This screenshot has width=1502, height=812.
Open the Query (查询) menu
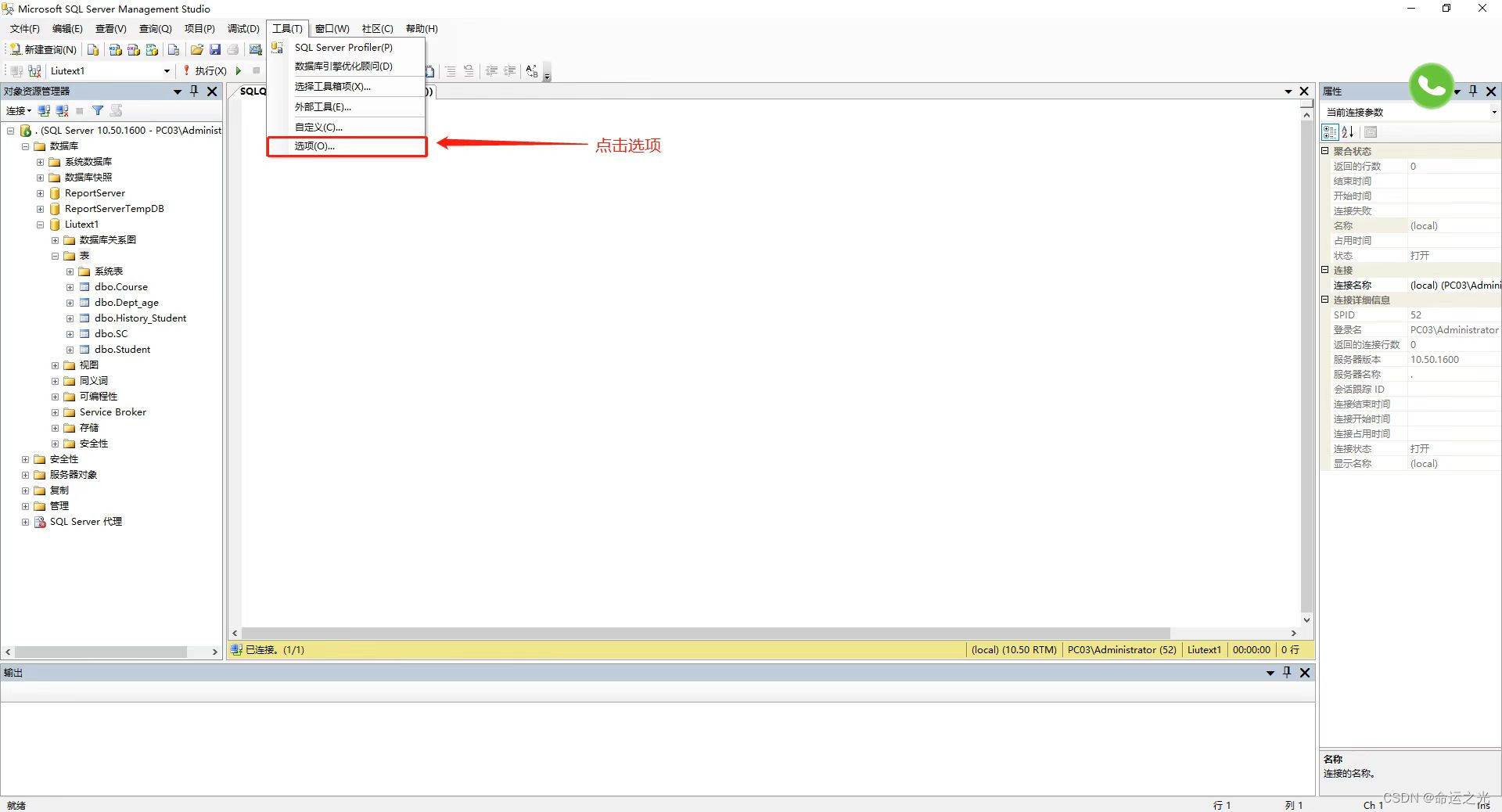155,28
